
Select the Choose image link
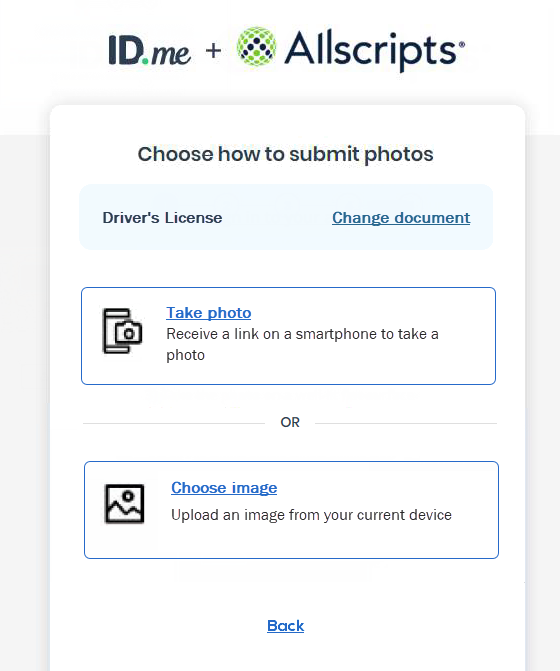click(x=224, y=488)
